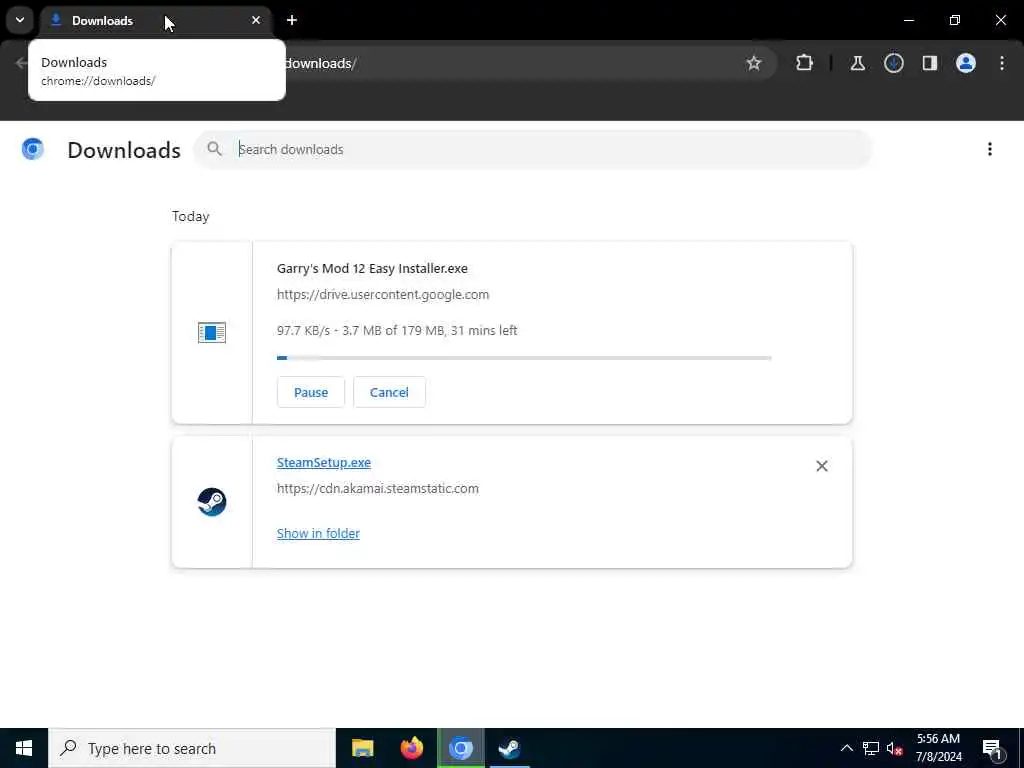Image resolution: width=1024 pixels, height=768 pixels.
Task: Open Chrome Labs flask icon
Action: point(857,63)
